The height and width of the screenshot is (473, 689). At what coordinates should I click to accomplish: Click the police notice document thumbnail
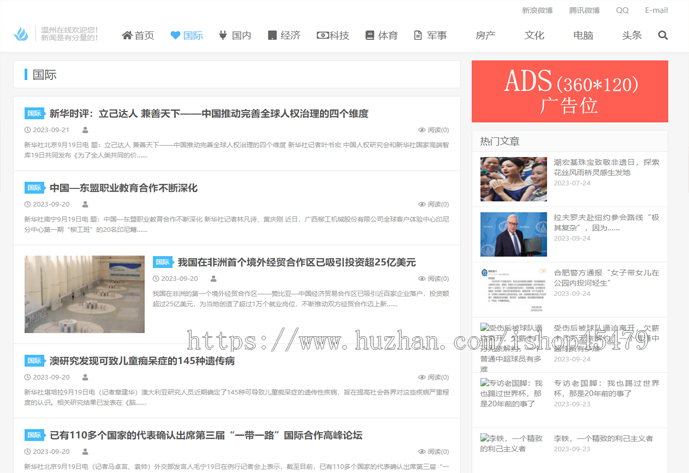(513, 290)
